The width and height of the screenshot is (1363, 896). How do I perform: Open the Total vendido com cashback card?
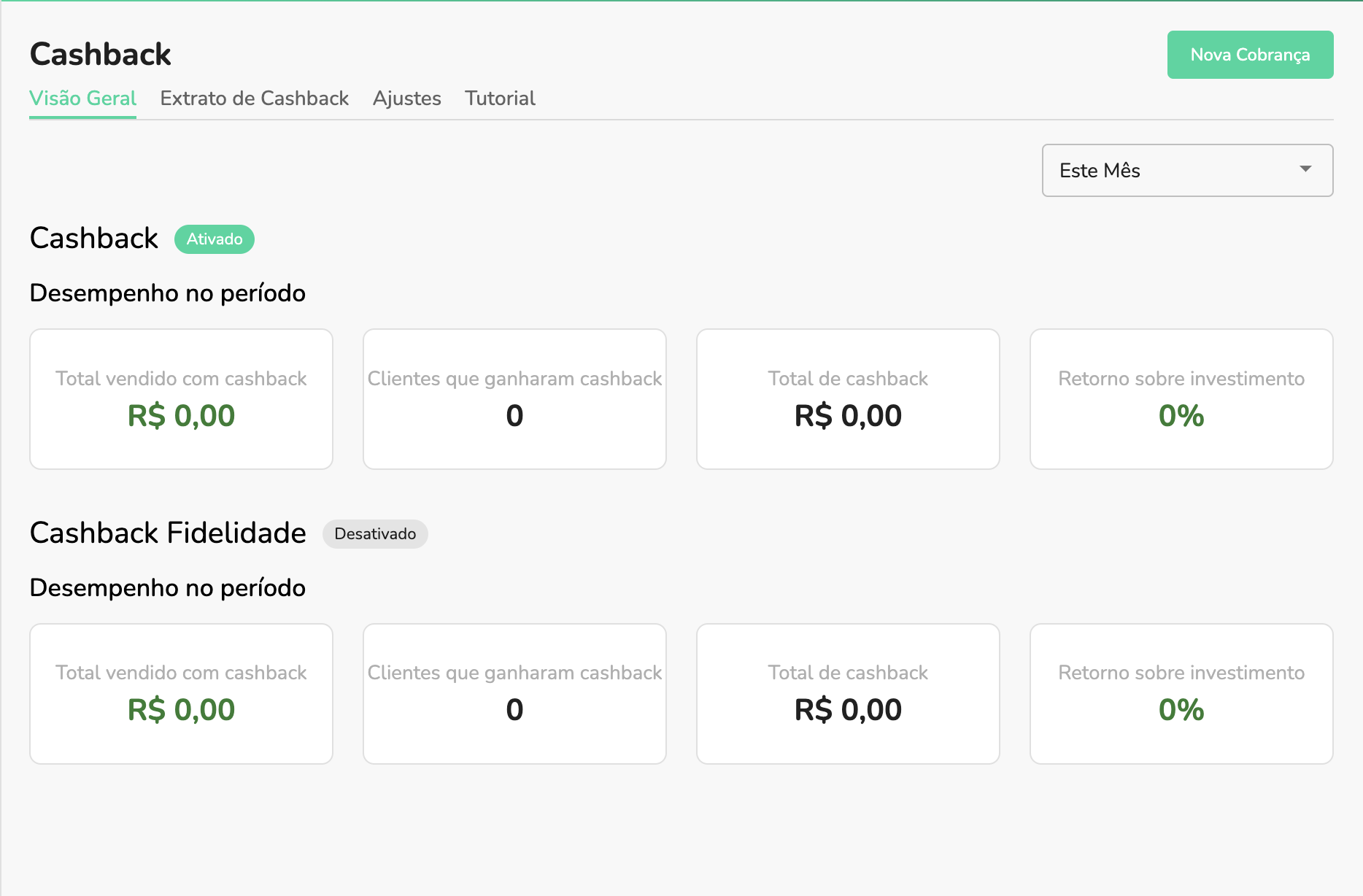pos(181,399)
